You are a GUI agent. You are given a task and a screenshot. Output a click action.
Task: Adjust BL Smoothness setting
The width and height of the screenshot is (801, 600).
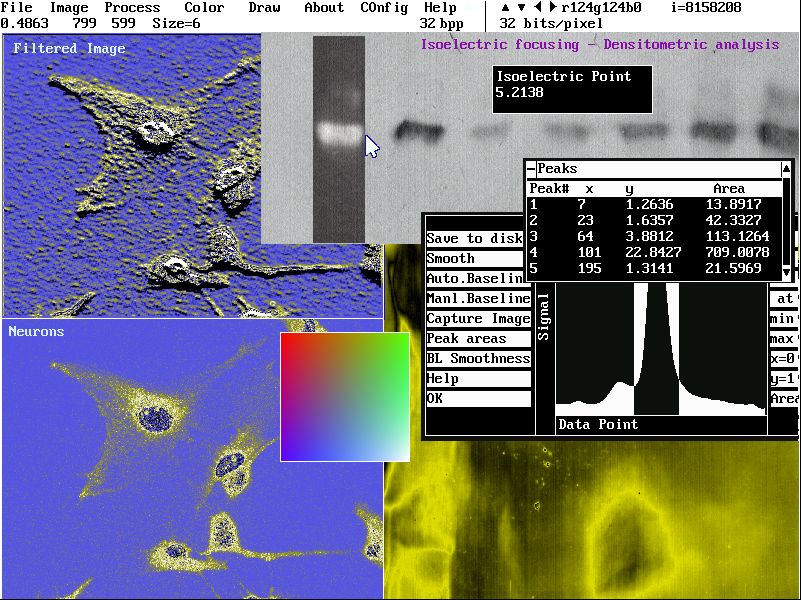click(479, 358)
